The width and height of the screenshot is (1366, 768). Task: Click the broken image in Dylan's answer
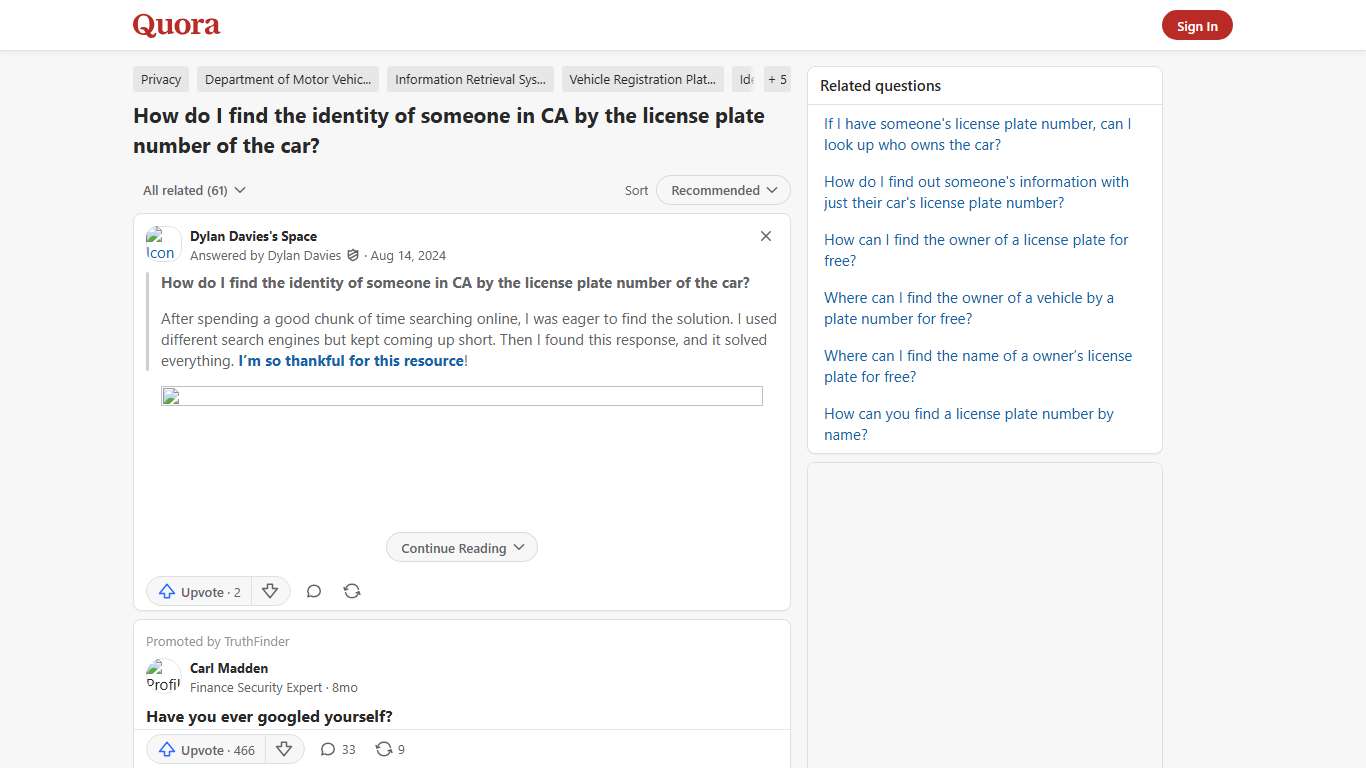point(462,396)
